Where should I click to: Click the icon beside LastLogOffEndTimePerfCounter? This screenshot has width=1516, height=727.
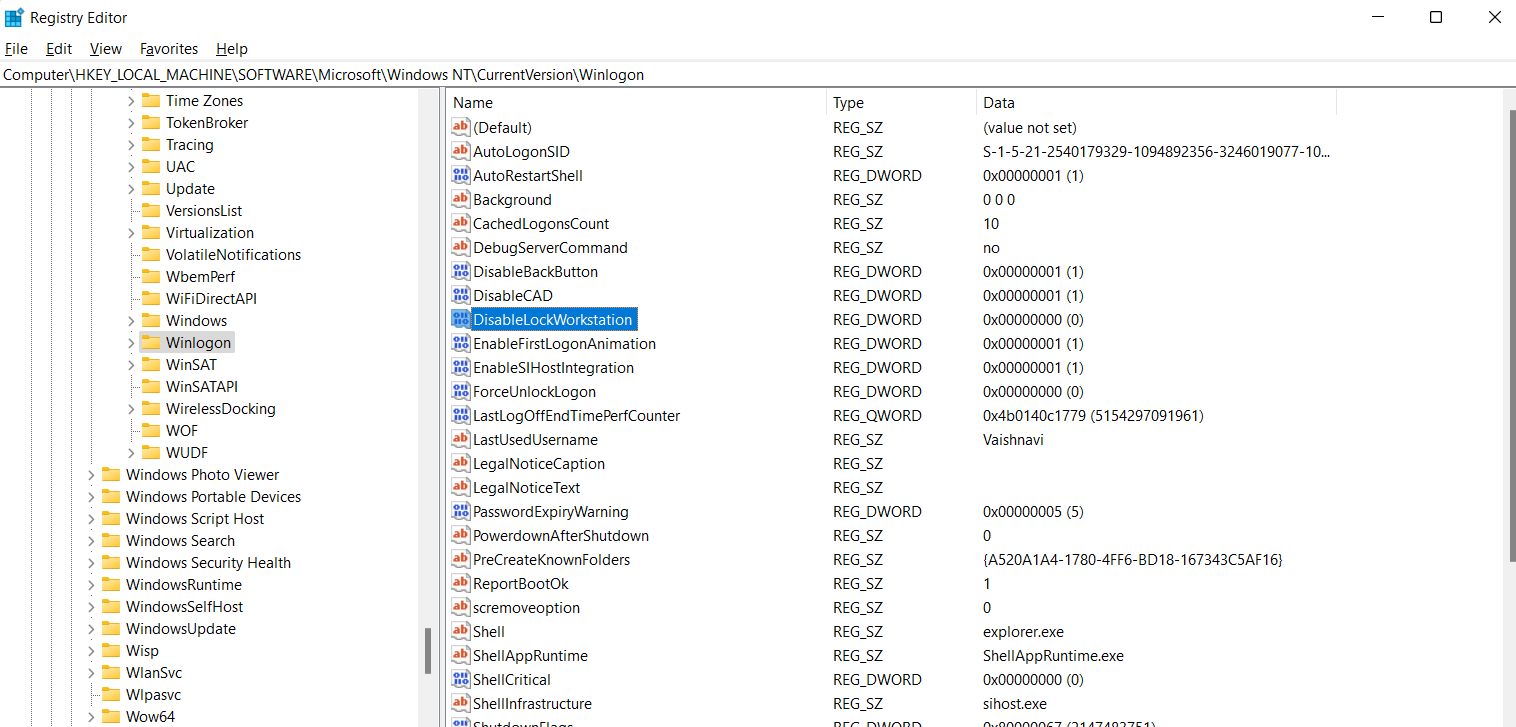click(x=460, y=416)
